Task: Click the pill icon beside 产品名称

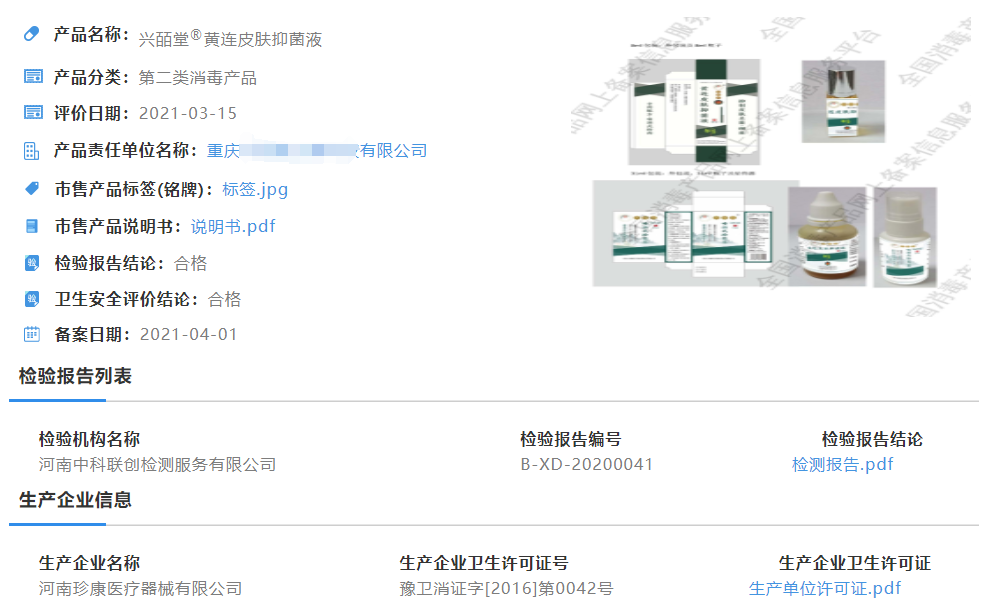Action: [32, 33]
